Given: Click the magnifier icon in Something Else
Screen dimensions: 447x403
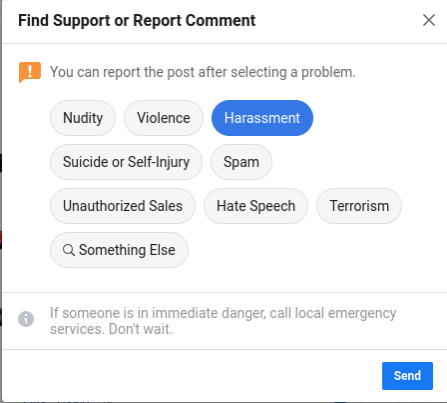Looking at the screenshot, I should click(x=69, y=250).
